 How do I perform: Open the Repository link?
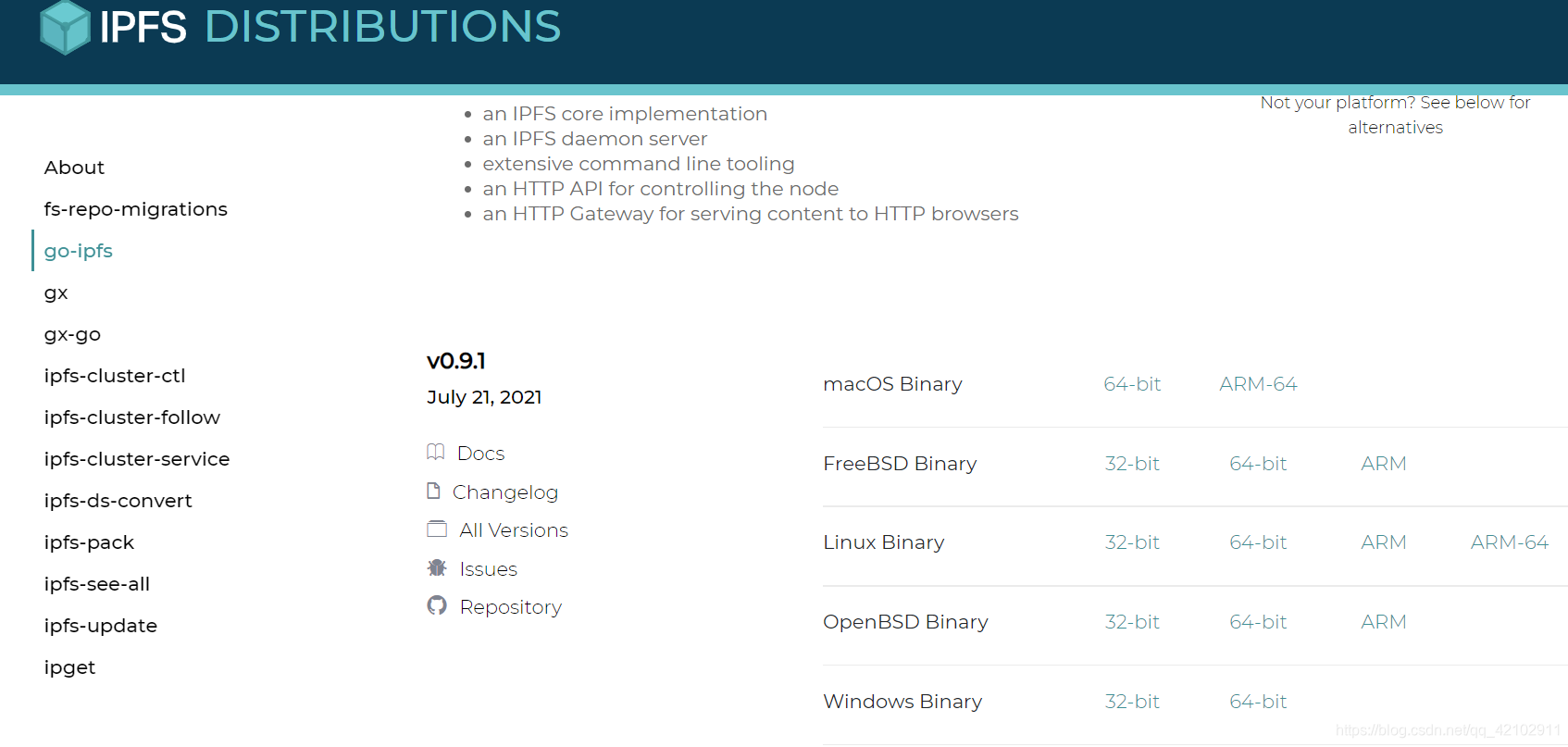[510, 607]
